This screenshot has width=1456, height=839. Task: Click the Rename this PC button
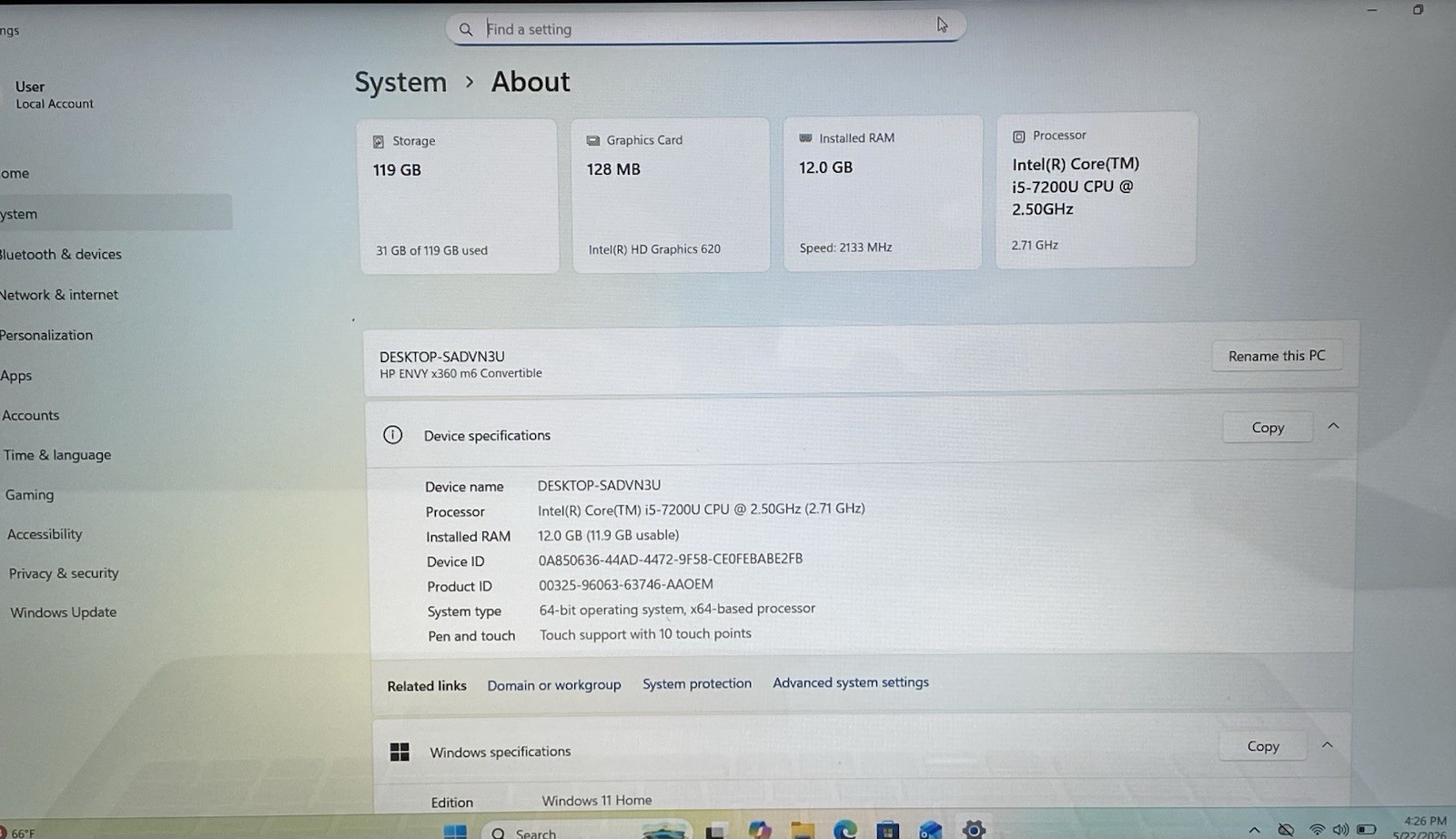1277,356
